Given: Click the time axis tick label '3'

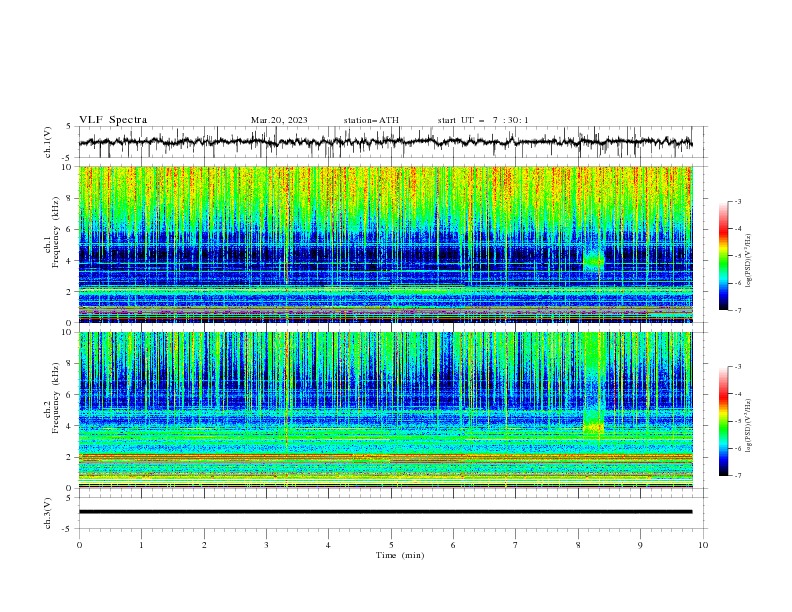Looking at the screenshot, I should click(x=266, y=545).
